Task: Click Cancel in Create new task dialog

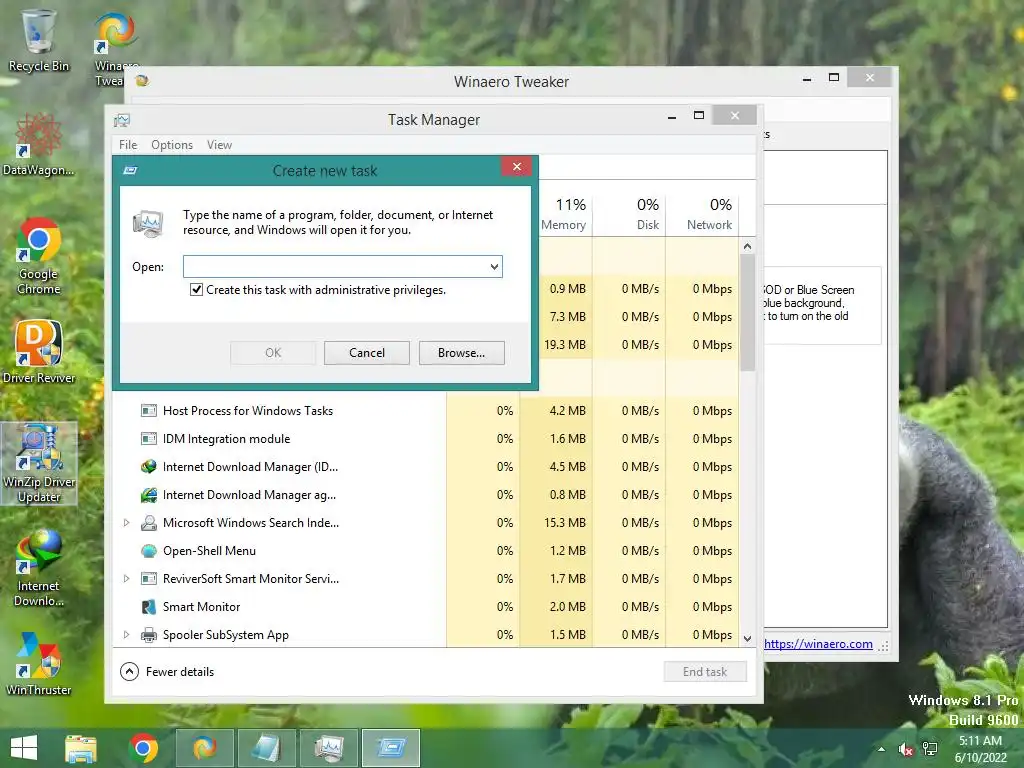Action: click(x=367, y=353)
